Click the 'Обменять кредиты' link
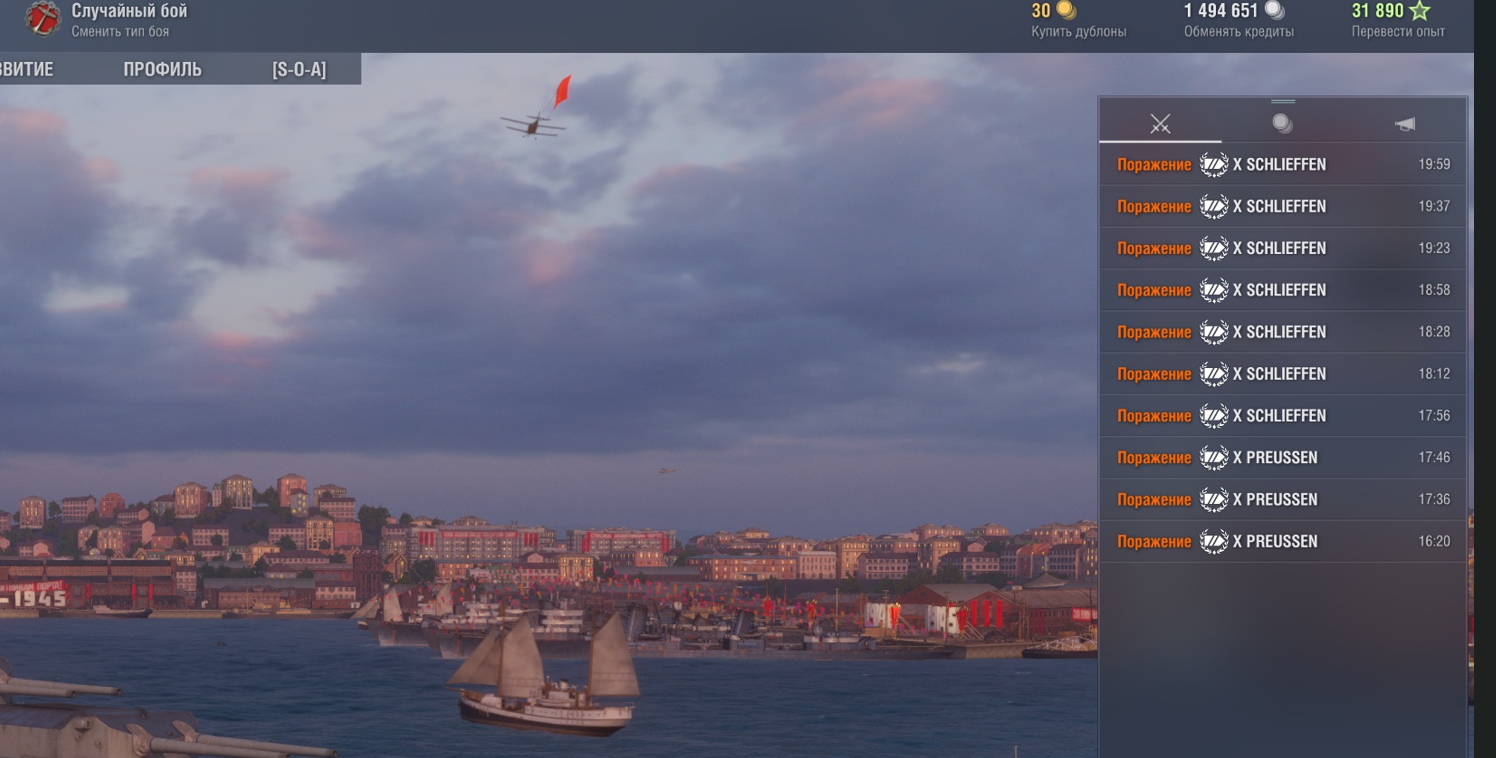 [x=1238, y=32]
